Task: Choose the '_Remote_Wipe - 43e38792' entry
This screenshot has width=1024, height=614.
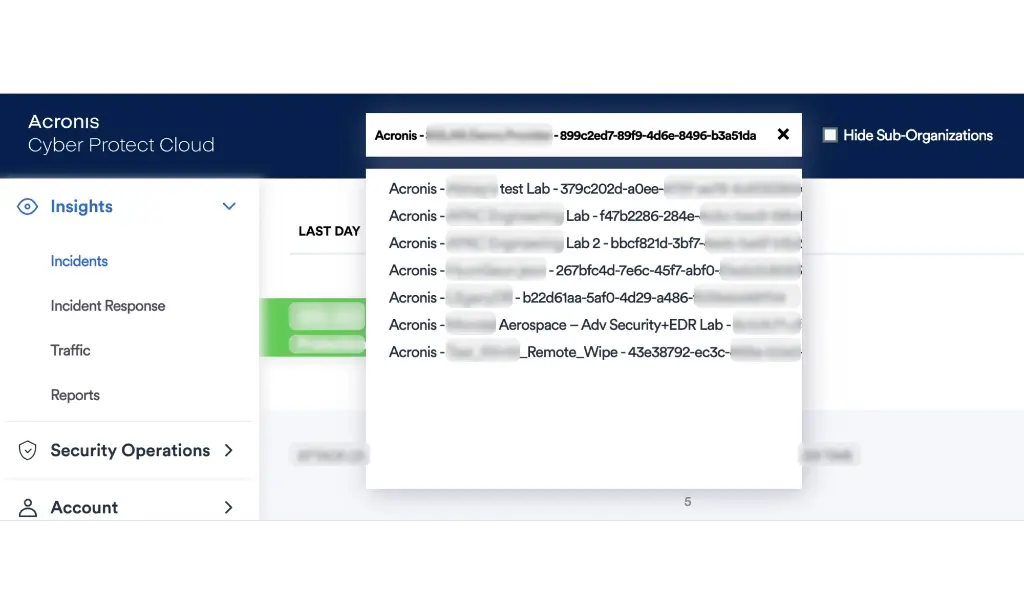Action: [584, 352]
